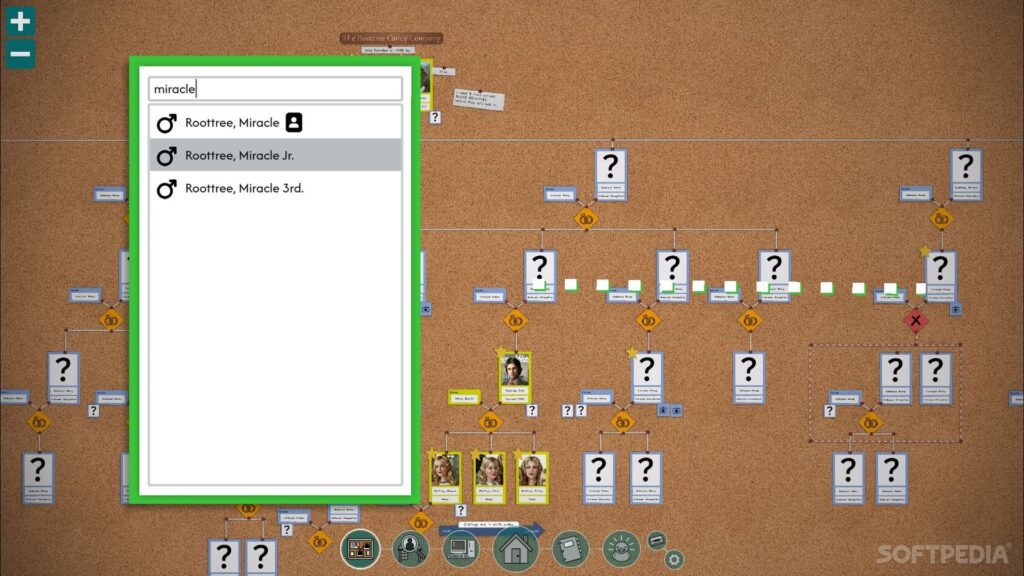Click the search field containing 'miracle'
Image resolution: width=1024 pixels, height=576 pixels.
point(275,89)
